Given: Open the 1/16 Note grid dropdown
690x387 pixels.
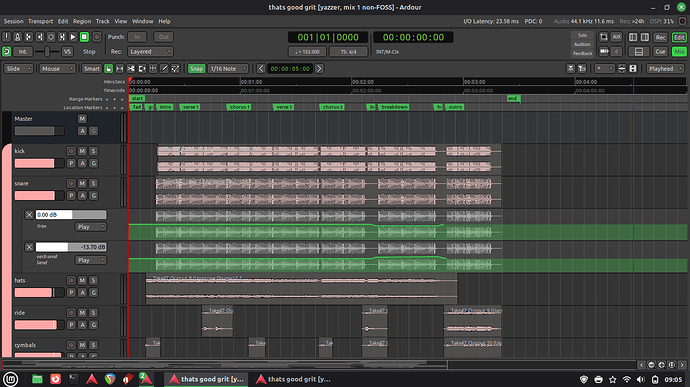Looking at the screenshot, I should click(x=228, y=69).
